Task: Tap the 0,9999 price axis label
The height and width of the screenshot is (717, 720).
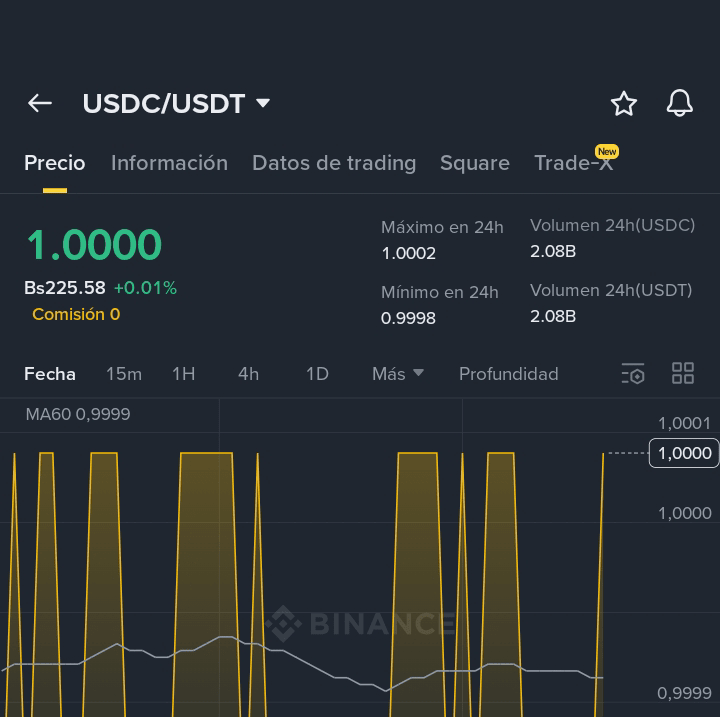Action: (684, 693)
